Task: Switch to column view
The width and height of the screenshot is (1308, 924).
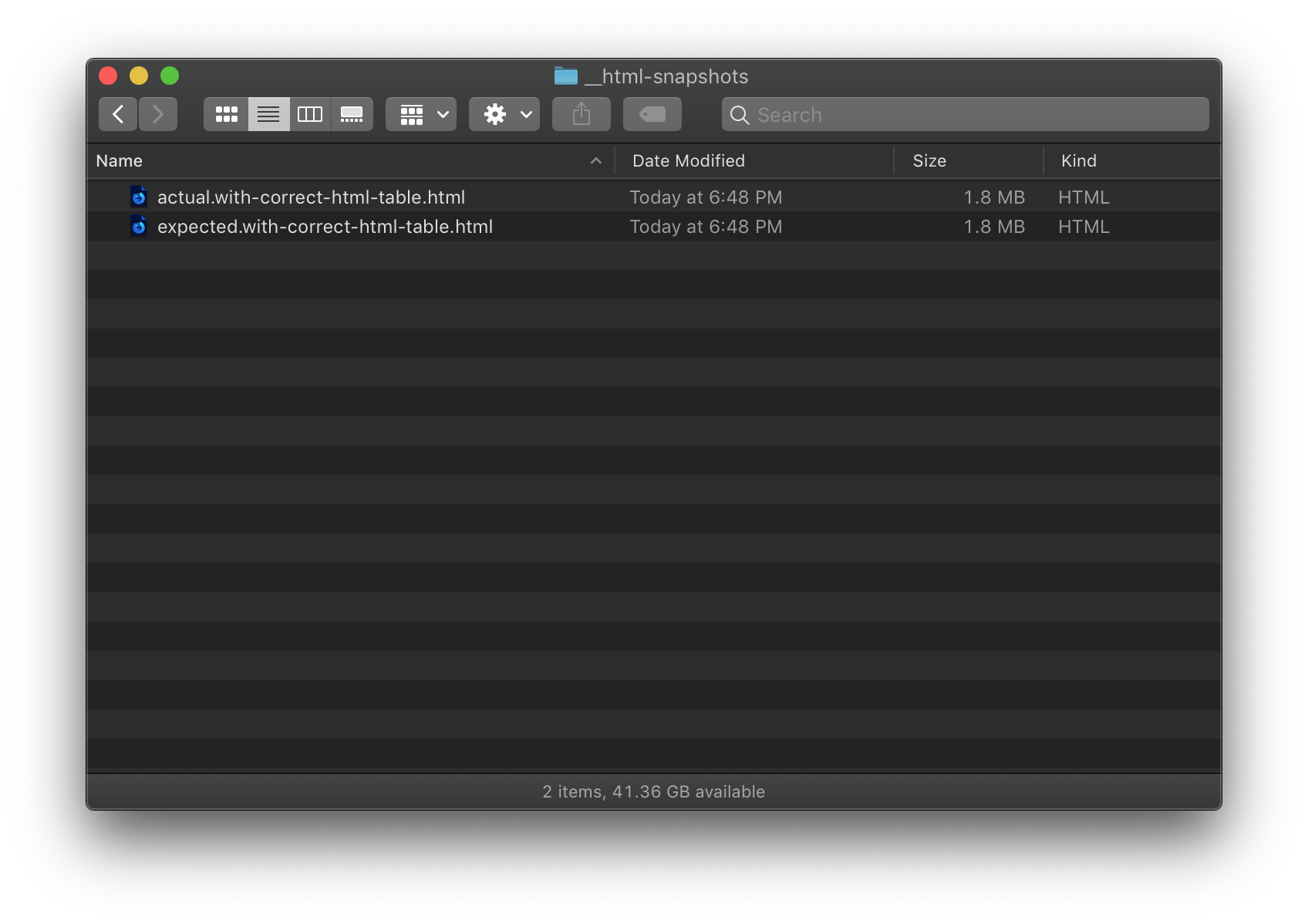Action: coord(310,113)
